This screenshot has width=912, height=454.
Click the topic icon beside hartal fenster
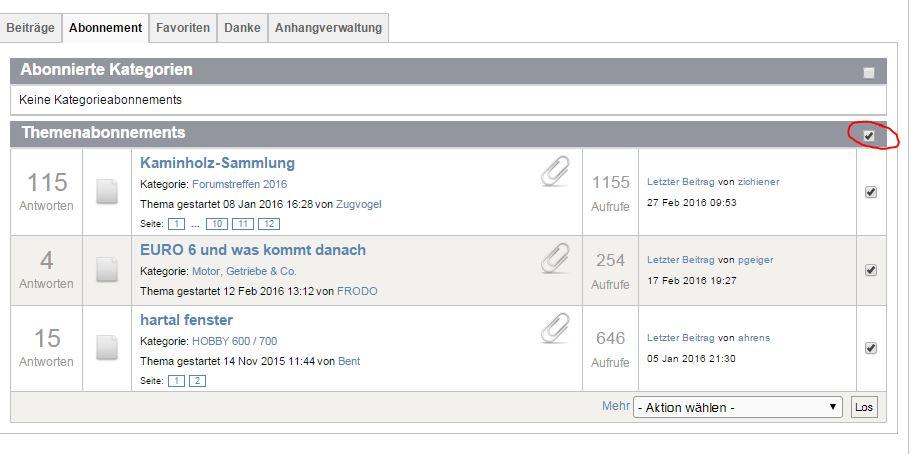pos(107,347)
